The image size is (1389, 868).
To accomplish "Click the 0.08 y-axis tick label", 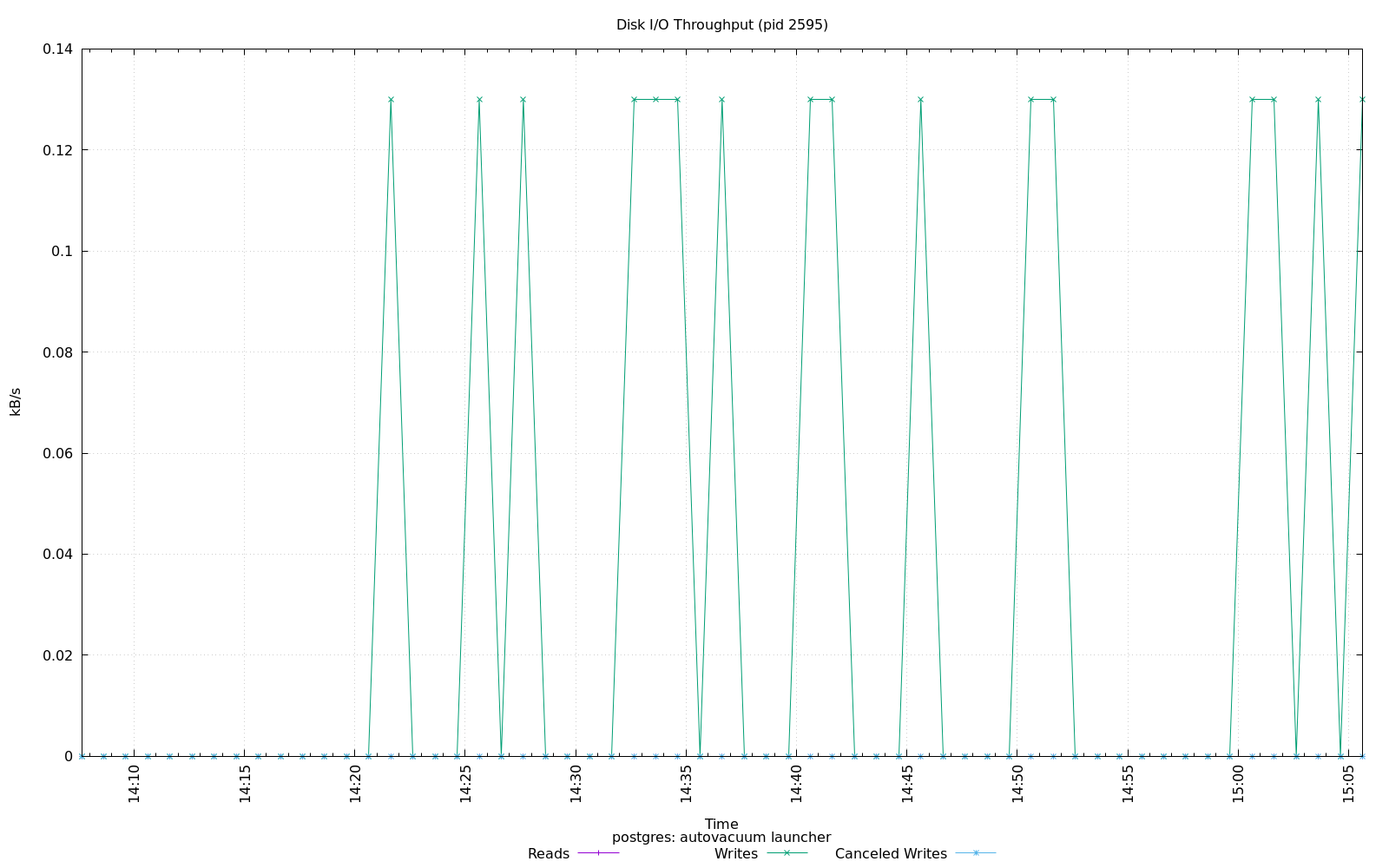I will tap(57, 352).
